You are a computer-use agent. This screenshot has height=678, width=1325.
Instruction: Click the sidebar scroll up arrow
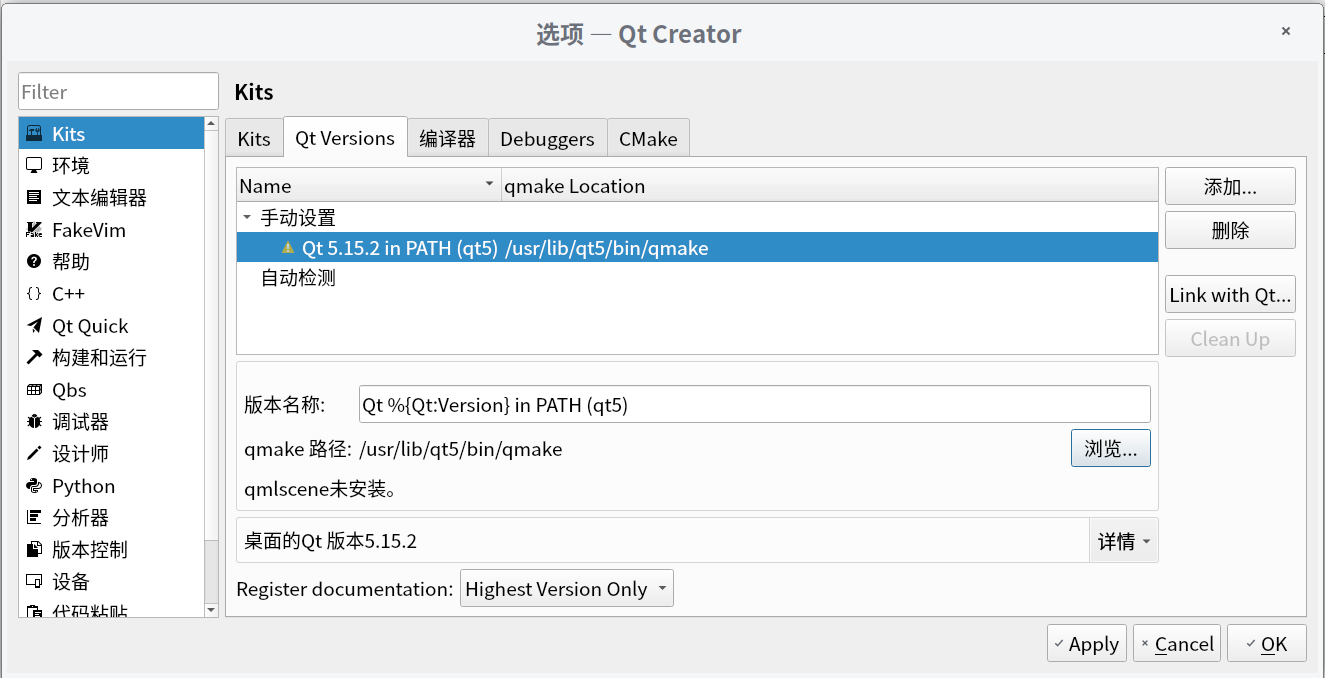211,124
